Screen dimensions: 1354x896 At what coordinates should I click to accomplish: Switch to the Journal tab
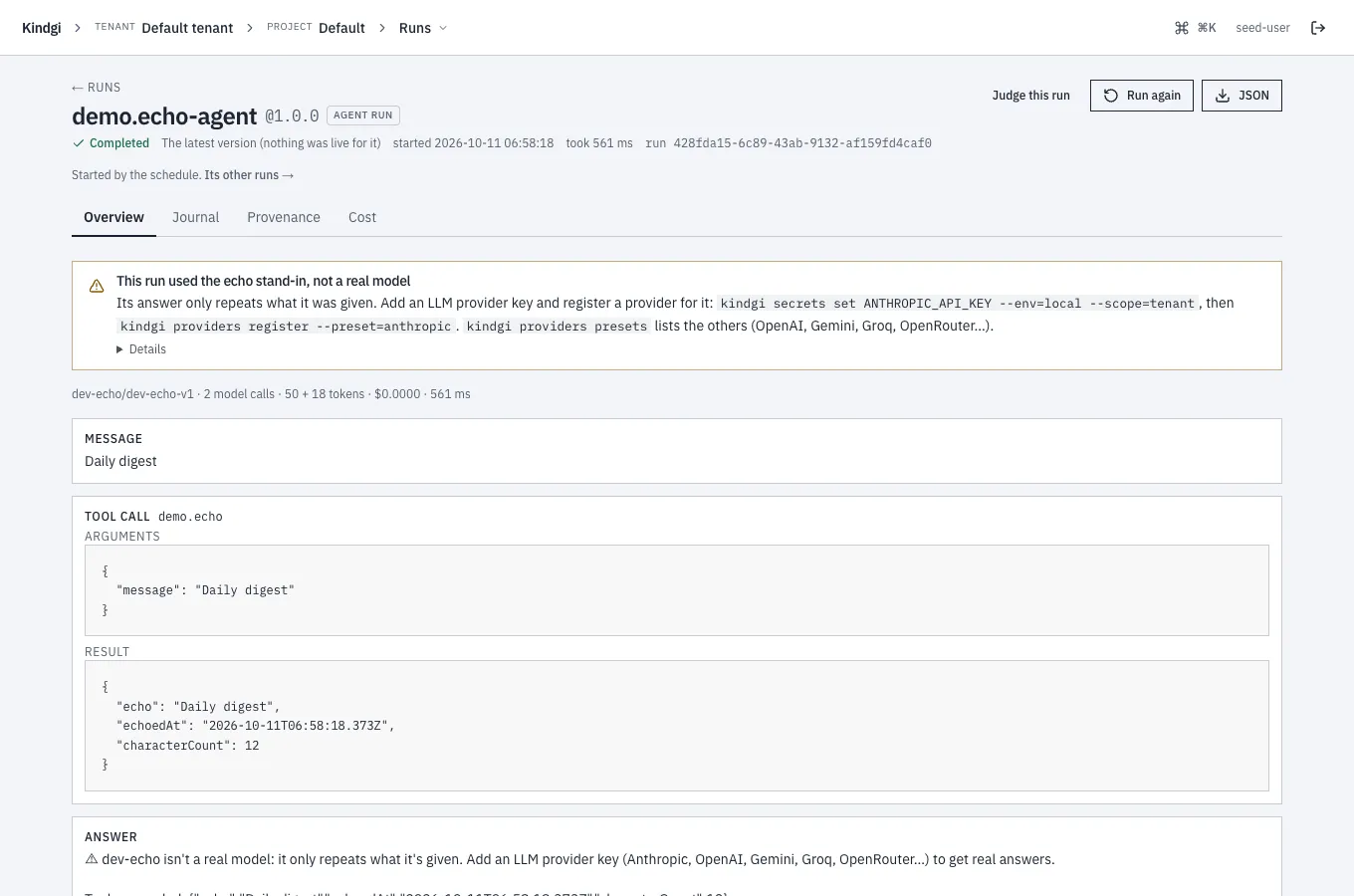click(195, 217)
